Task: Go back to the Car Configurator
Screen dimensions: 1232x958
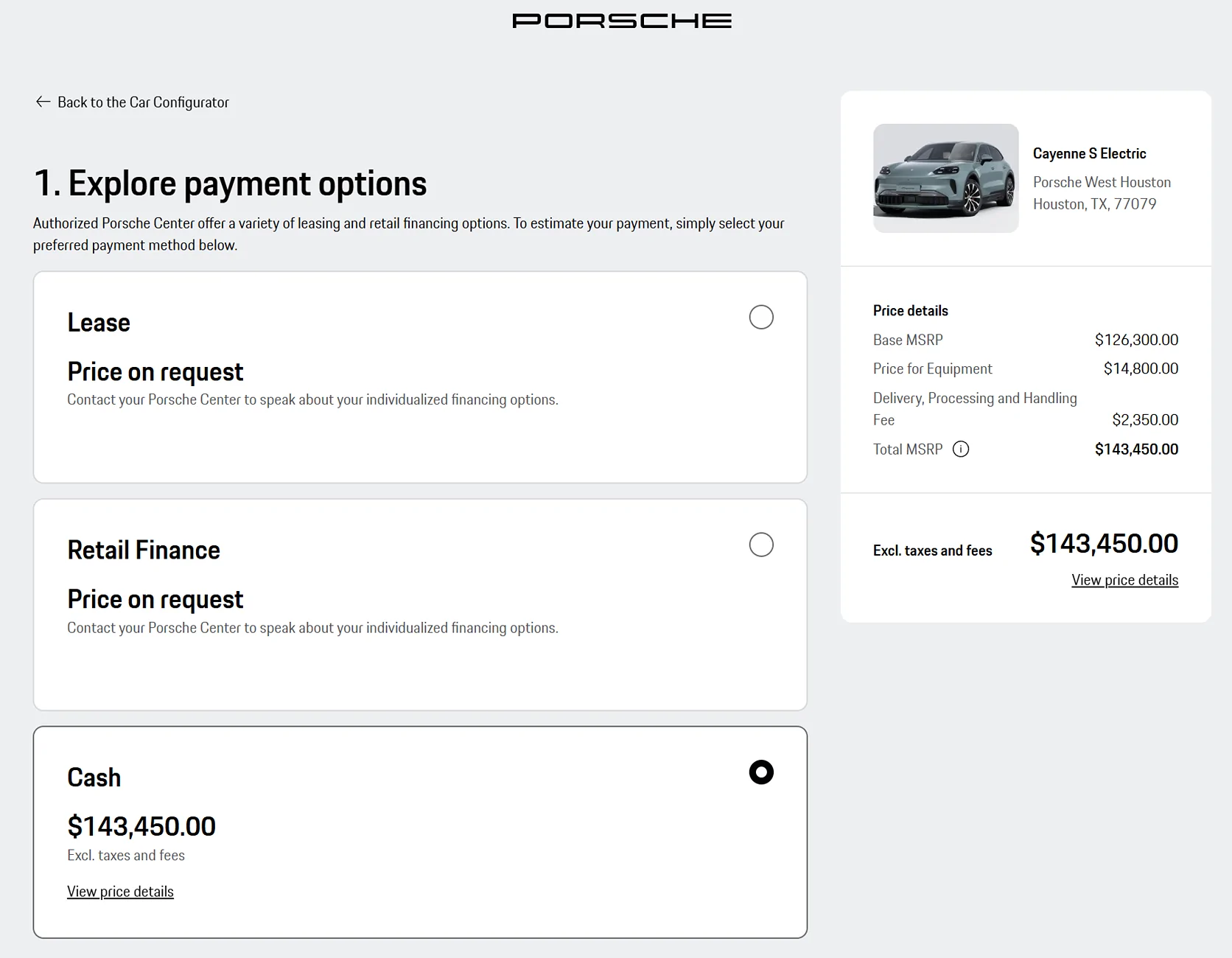Action: coord(132,102)
